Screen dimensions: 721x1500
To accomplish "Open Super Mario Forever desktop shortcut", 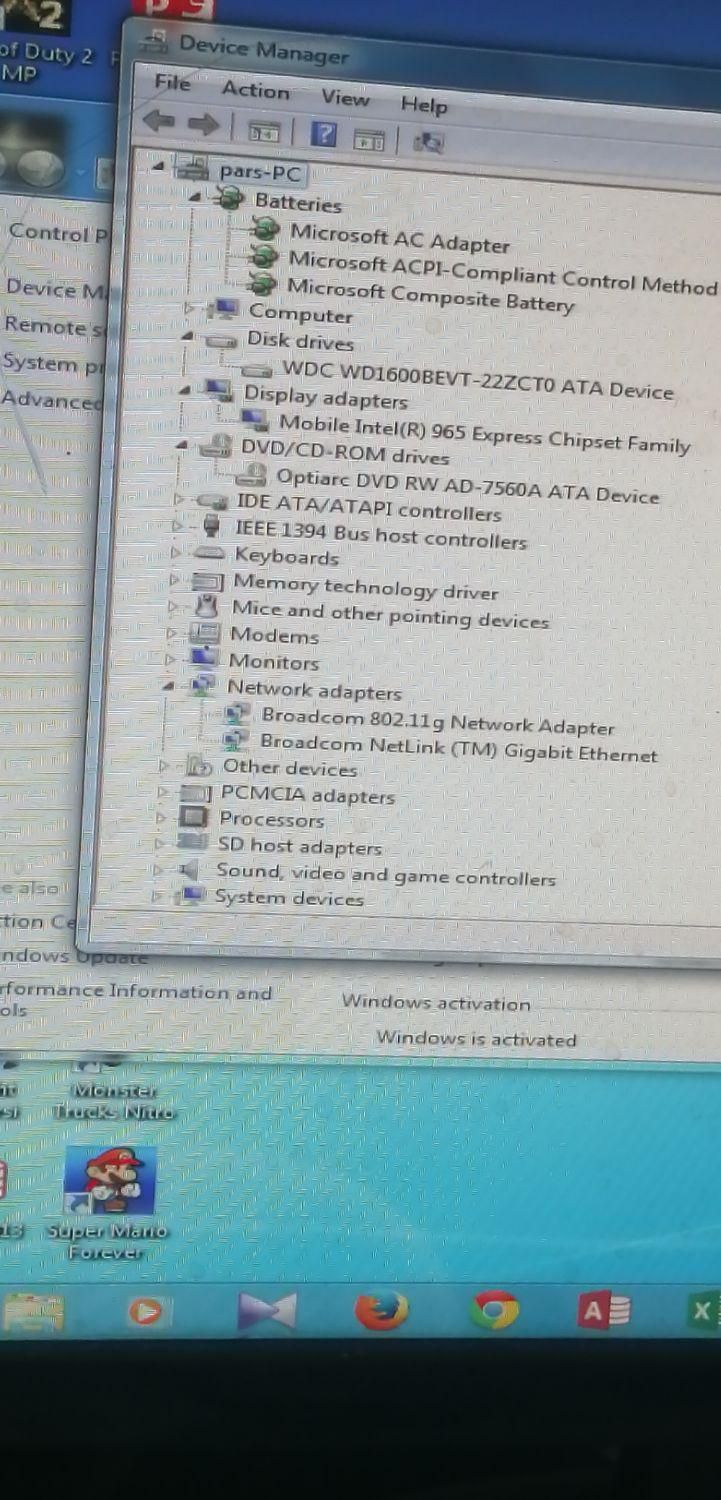I will 108,1204.
